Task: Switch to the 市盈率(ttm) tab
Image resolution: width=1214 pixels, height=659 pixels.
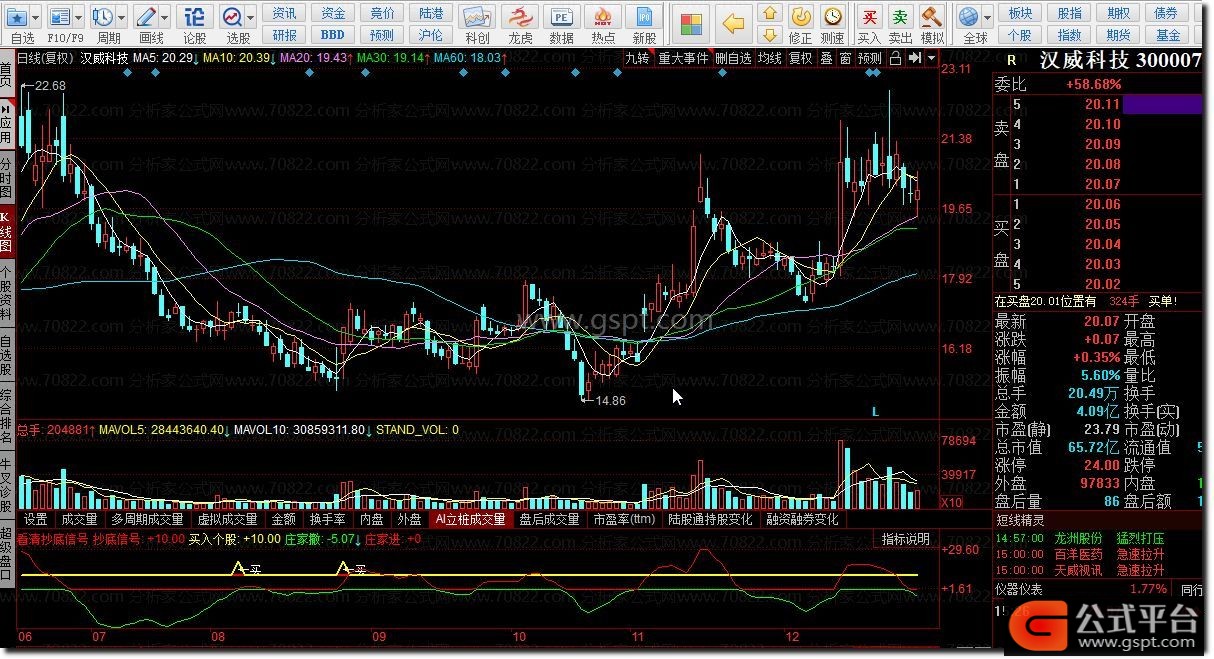Action: point(624,519)
